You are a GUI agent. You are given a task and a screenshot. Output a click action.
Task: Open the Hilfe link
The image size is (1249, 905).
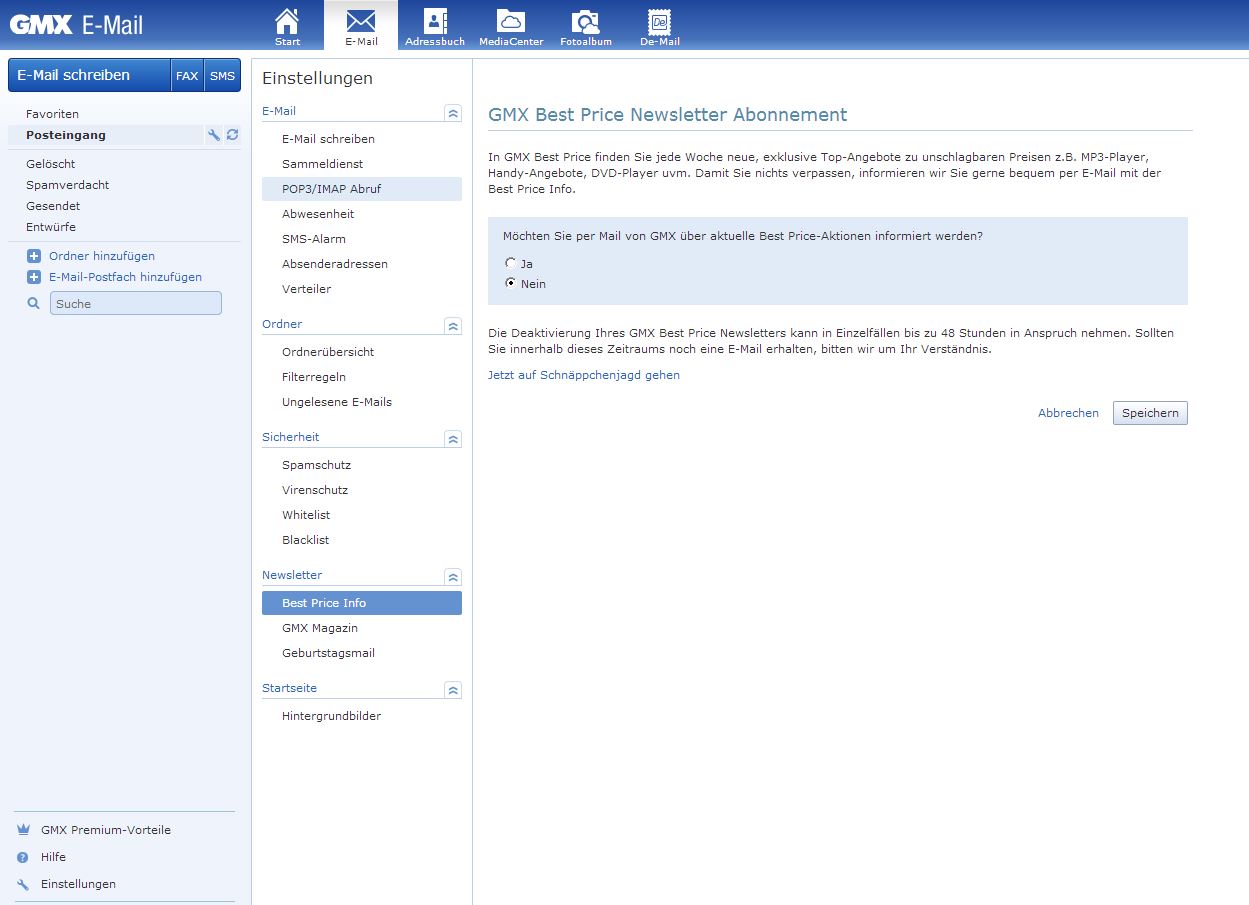(53, 857)
